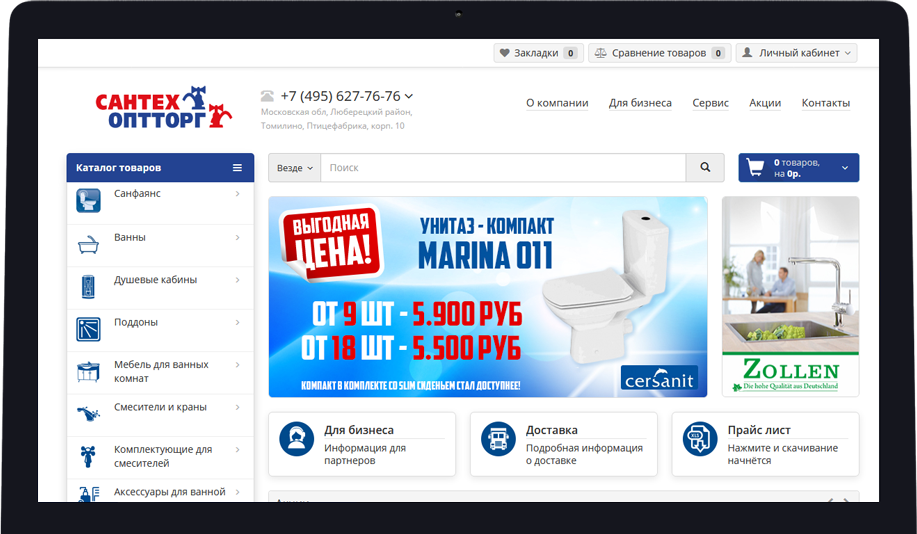Expand cart dropdown arrow
Image resolution: width=917 pixels, height=534 pixels.
coord(844,168)
